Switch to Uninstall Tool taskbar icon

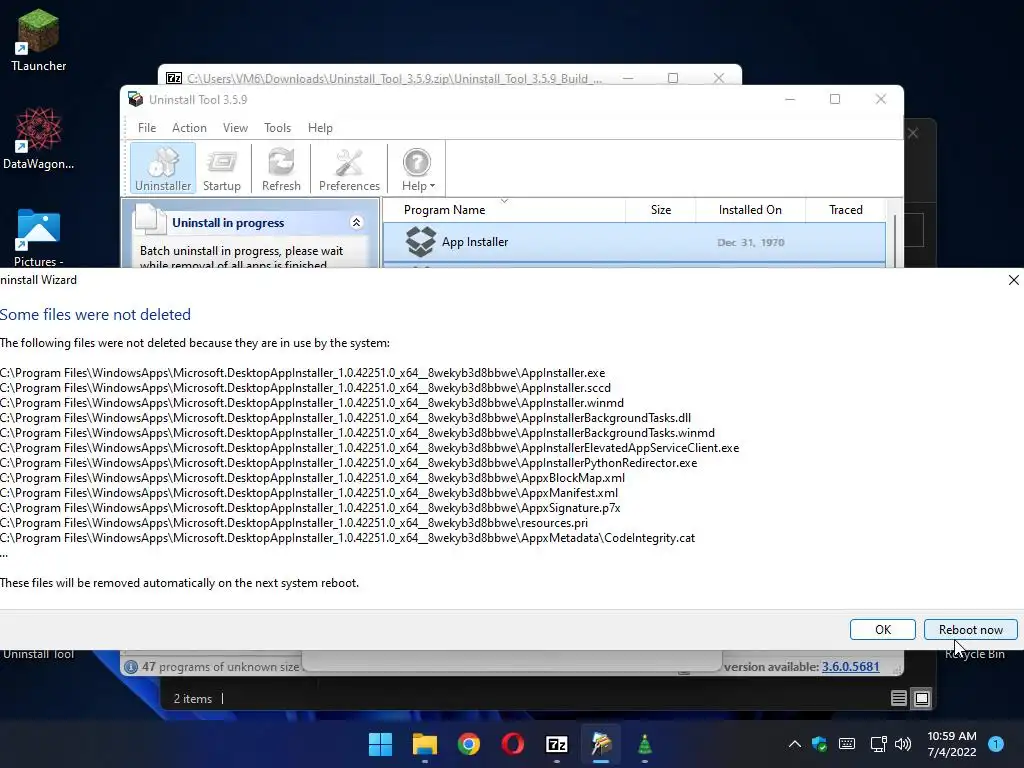coord(601,744)
